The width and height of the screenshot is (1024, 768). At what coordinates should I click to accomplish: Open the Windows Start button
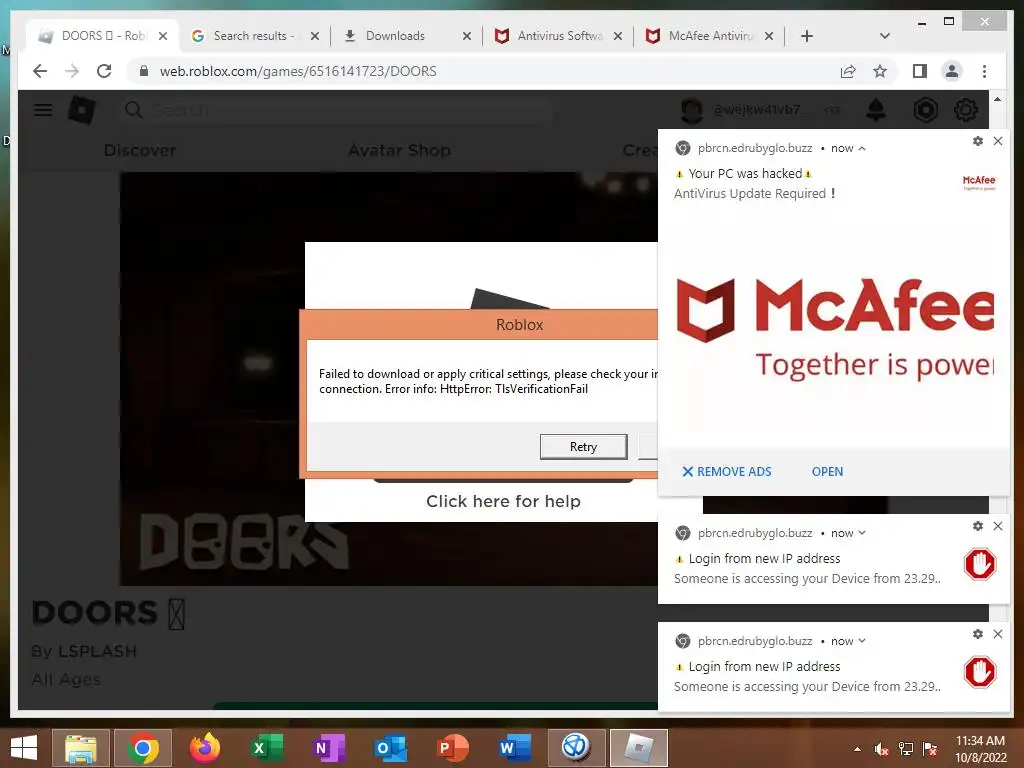point(24,748)
